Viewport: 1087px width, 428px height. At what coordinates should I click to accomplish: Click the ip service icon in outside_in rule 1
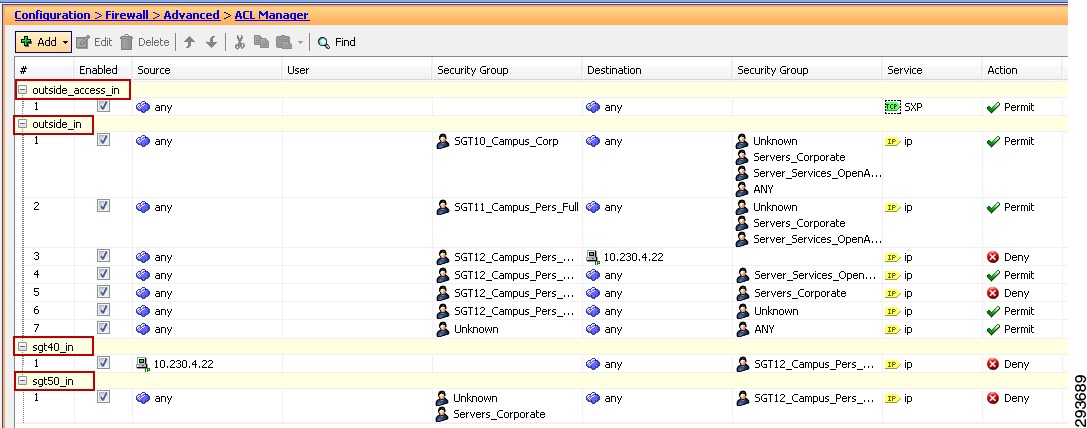click(x=893, y=141)
